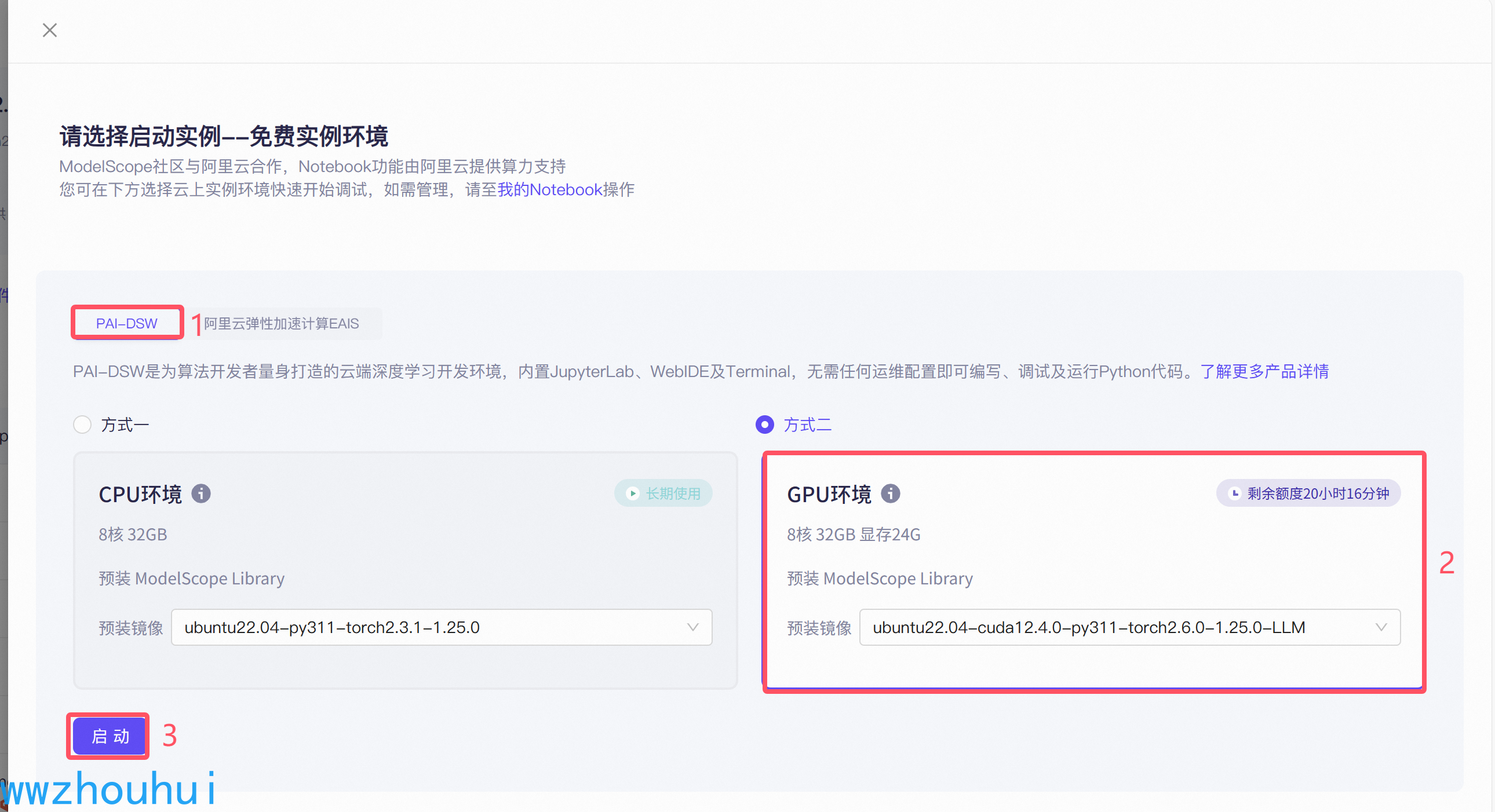
Task: Click the 启动 button
Action: click(x=110, y=736)
